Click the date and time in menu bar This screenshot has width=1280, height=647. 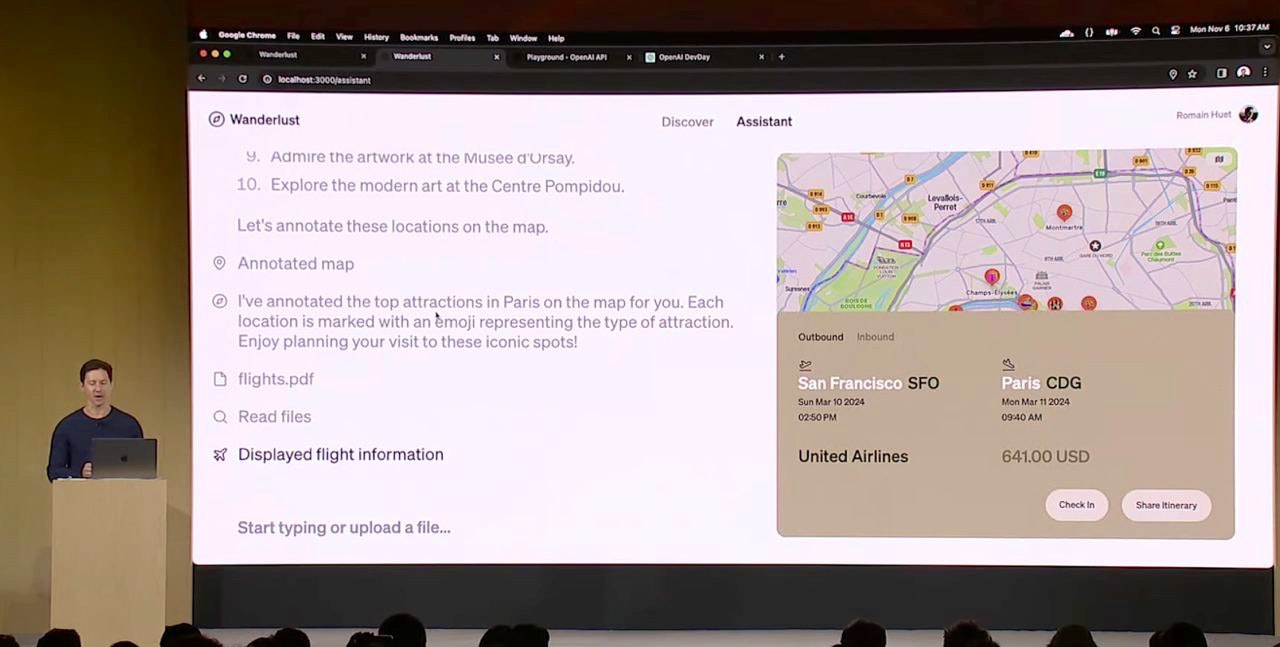pyautogui.click(x=1229, y=29)
